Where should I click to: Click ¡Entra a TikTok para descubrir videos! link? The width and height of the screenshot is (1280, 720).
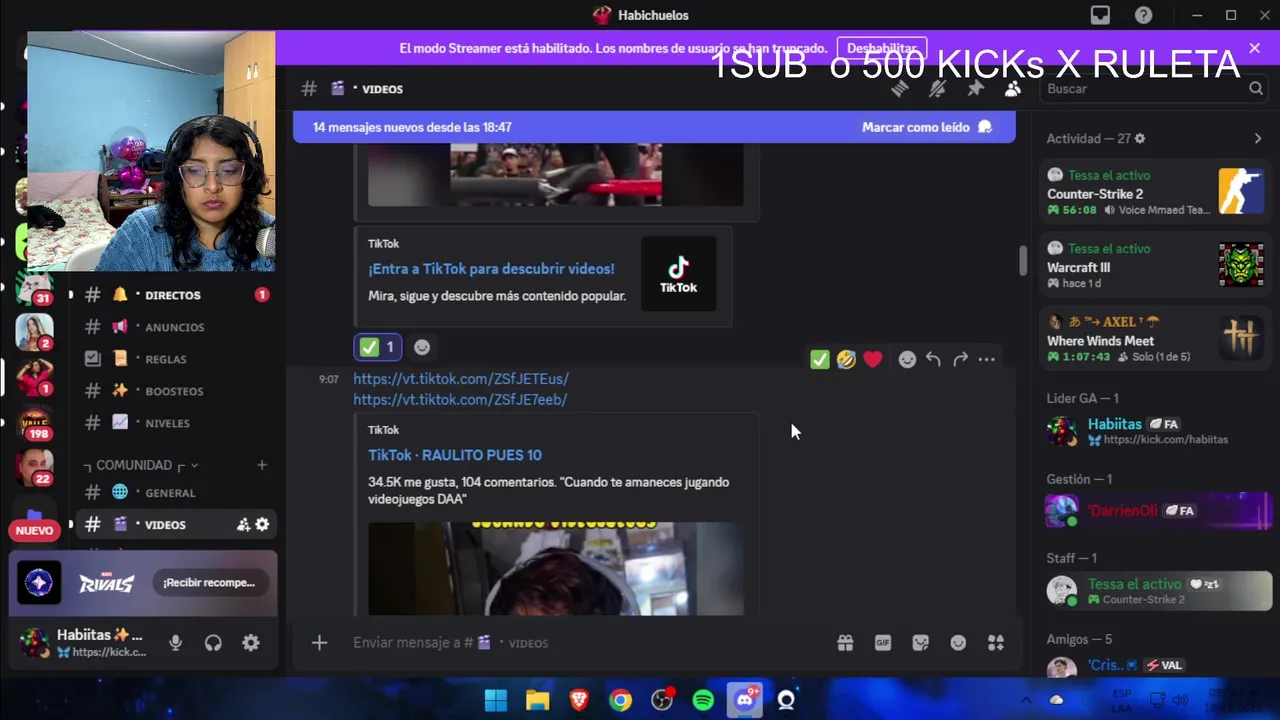491,269
